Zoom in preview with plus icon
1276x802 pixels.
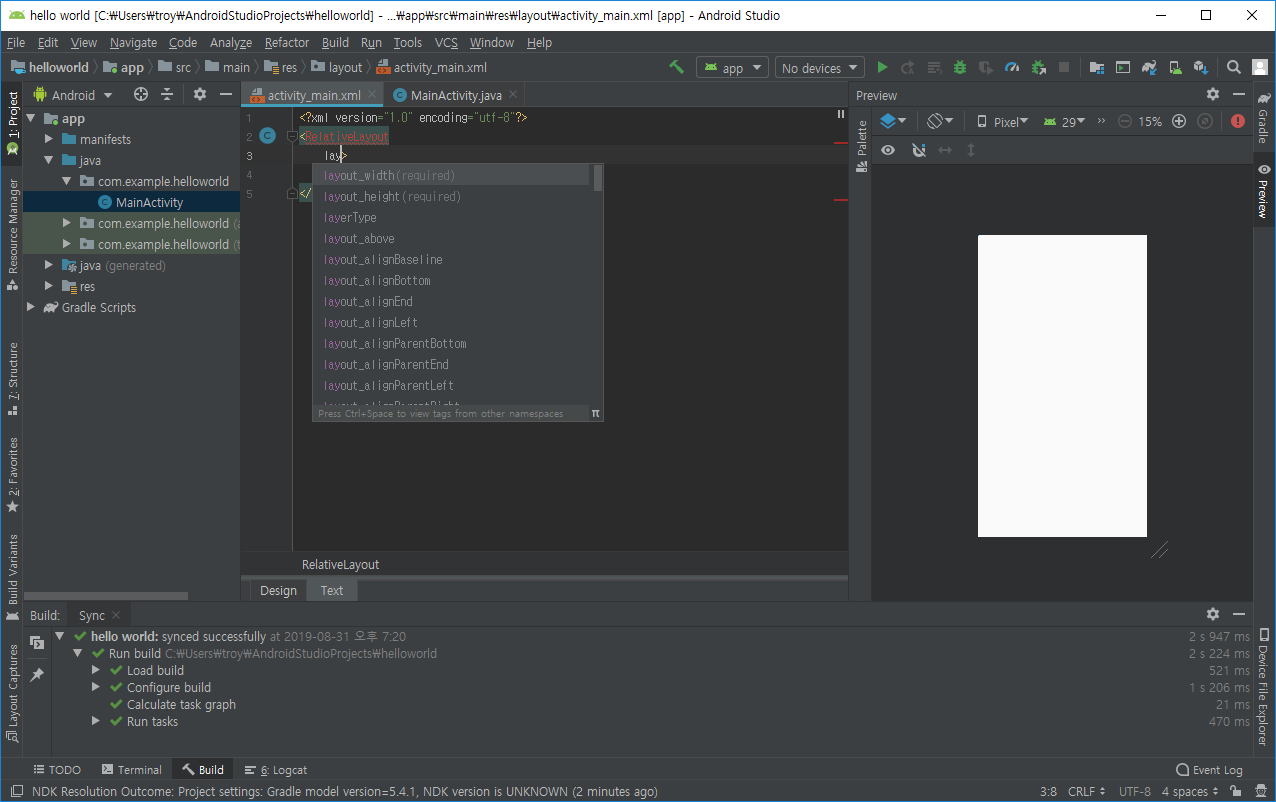point(1179,121)
